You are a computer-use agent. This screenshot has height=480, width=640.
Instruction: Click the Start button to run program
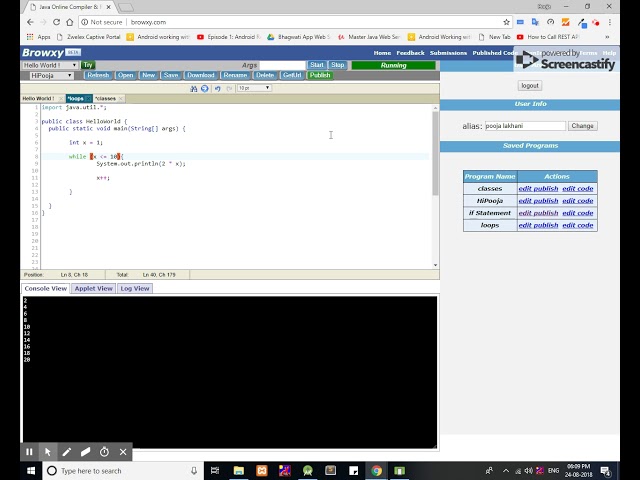pyautogui.click(x=317, y=65)
